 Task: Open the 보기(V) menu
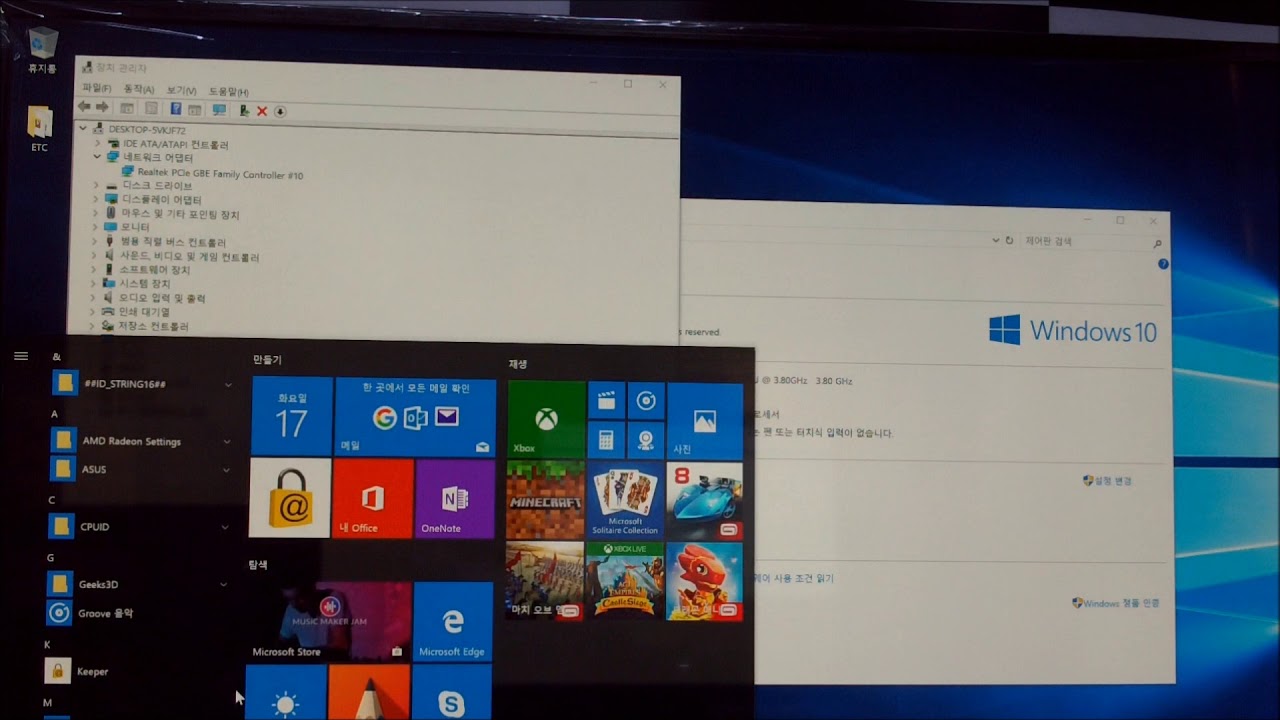tap(181, 91)
